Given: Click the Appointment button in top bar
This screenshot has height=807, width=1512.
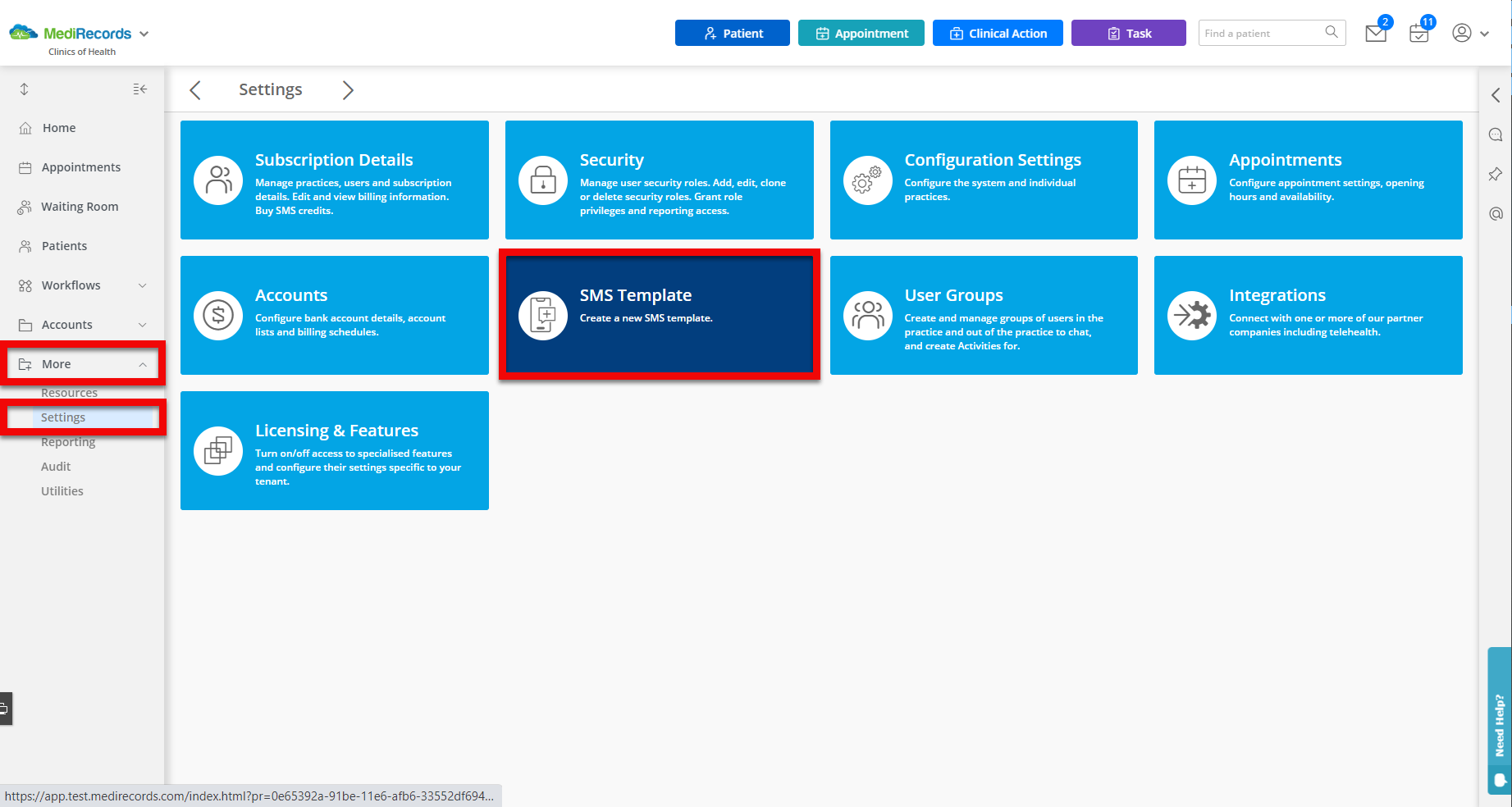Looking at the screenshot, I should 861,33.
